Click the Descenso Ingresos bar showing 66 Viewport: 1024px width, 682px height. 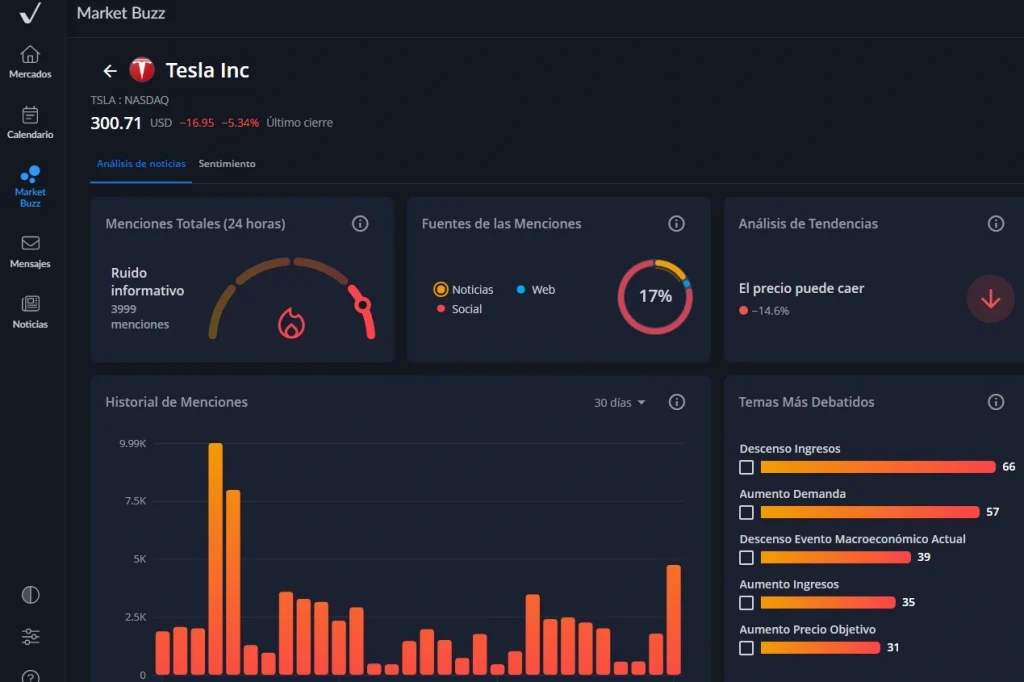click(878, 467)
